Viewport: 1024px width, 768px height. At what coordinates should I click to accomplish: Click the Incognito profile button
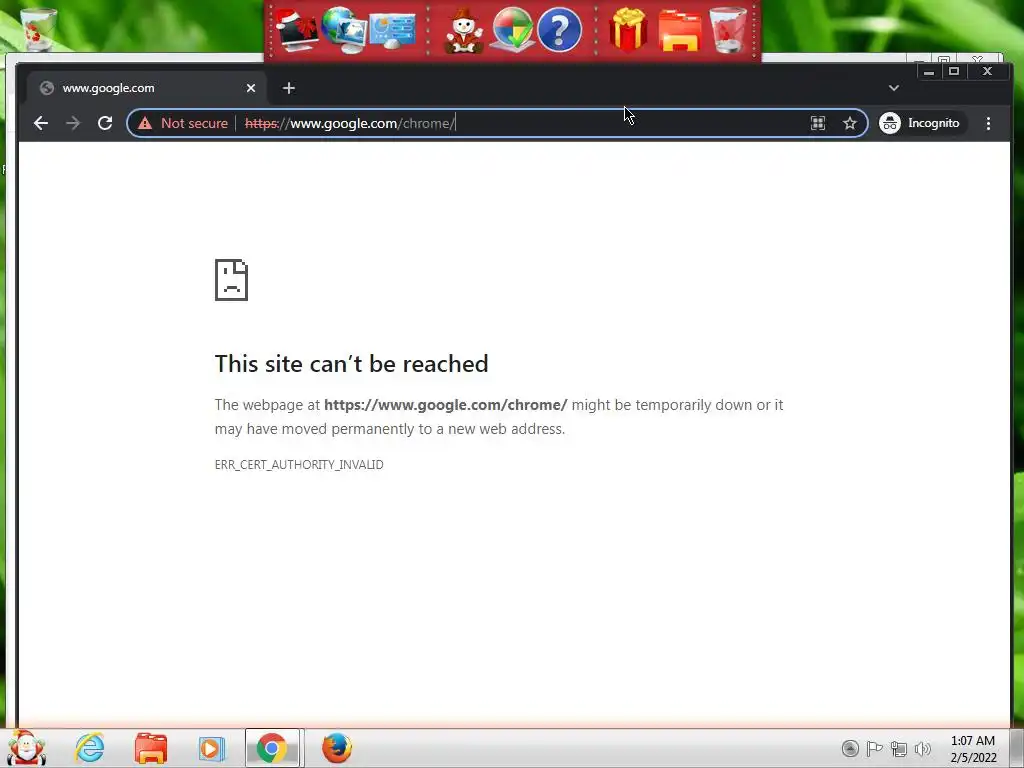point(921,123)
